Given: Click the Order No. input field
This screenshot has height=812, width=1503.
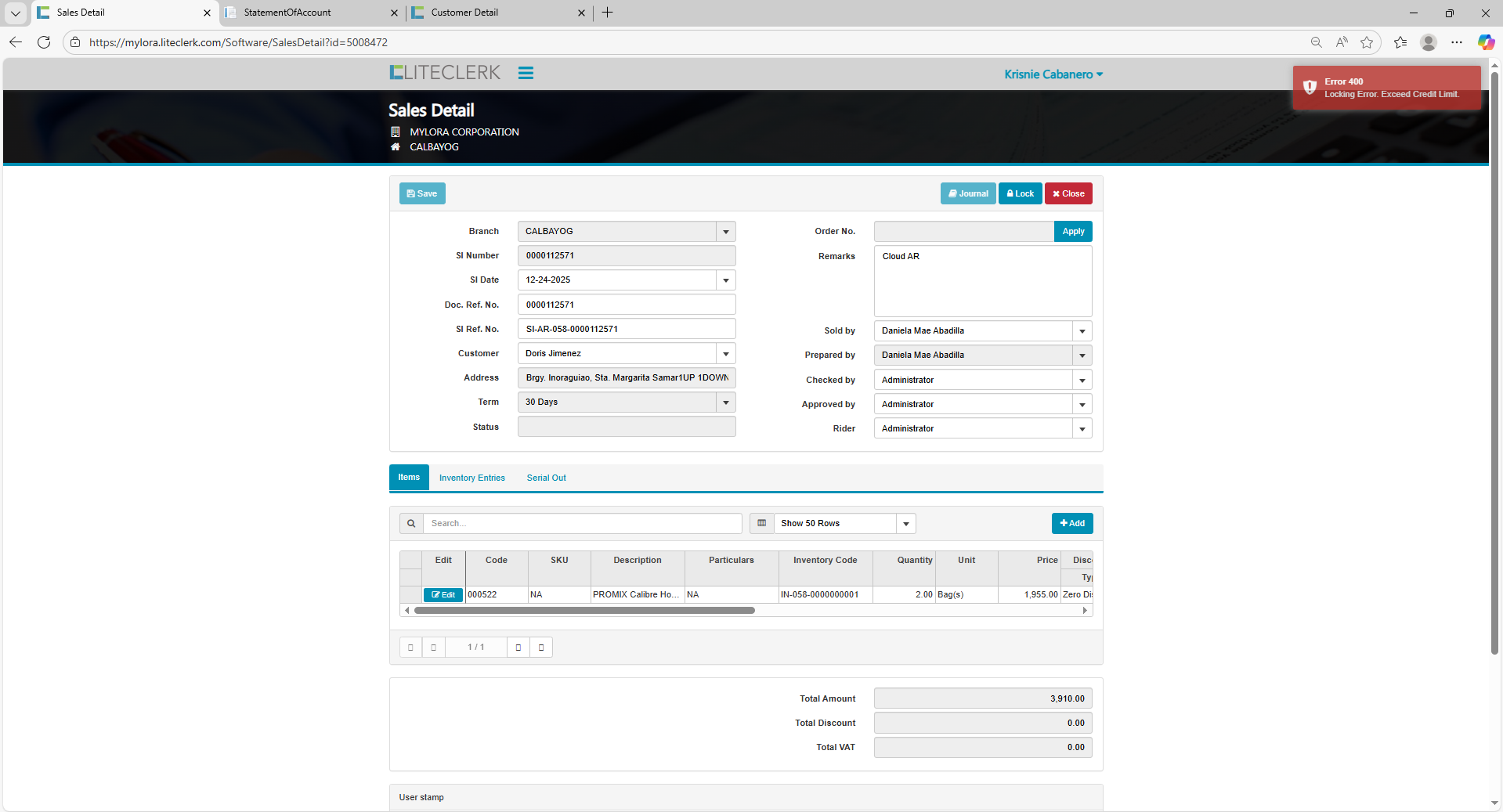Looking at the screenshot, I should point(963,232).
